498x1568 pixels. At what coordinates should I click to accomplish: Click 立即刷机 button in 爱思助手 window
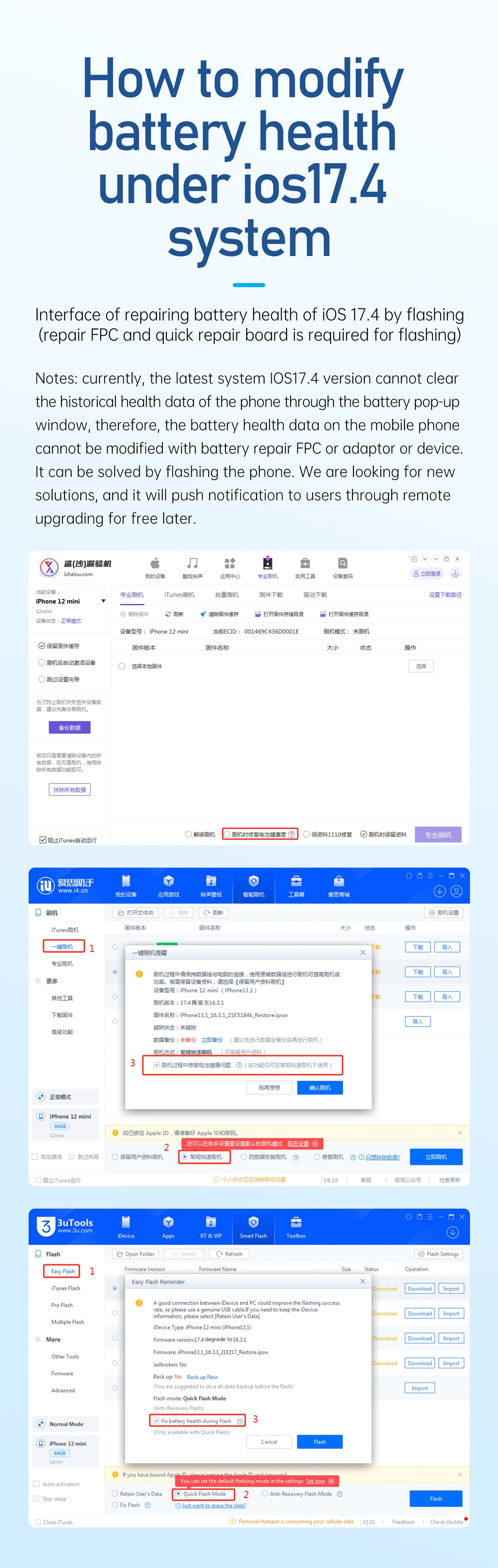click(436, 1157)
